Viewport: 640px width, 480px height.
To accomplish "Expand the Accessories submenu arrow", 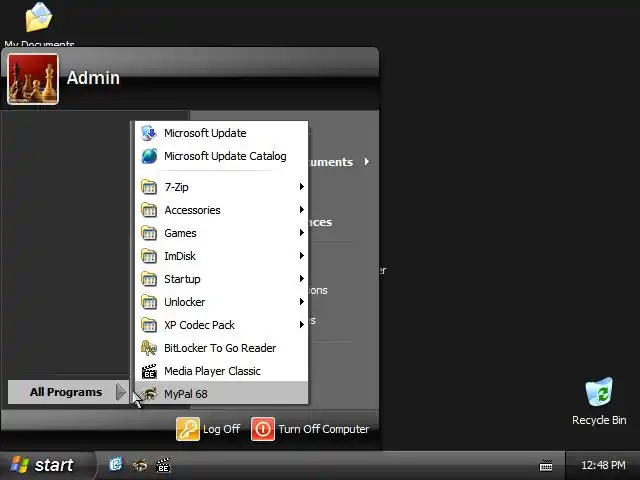I will [x=302, y=209].
